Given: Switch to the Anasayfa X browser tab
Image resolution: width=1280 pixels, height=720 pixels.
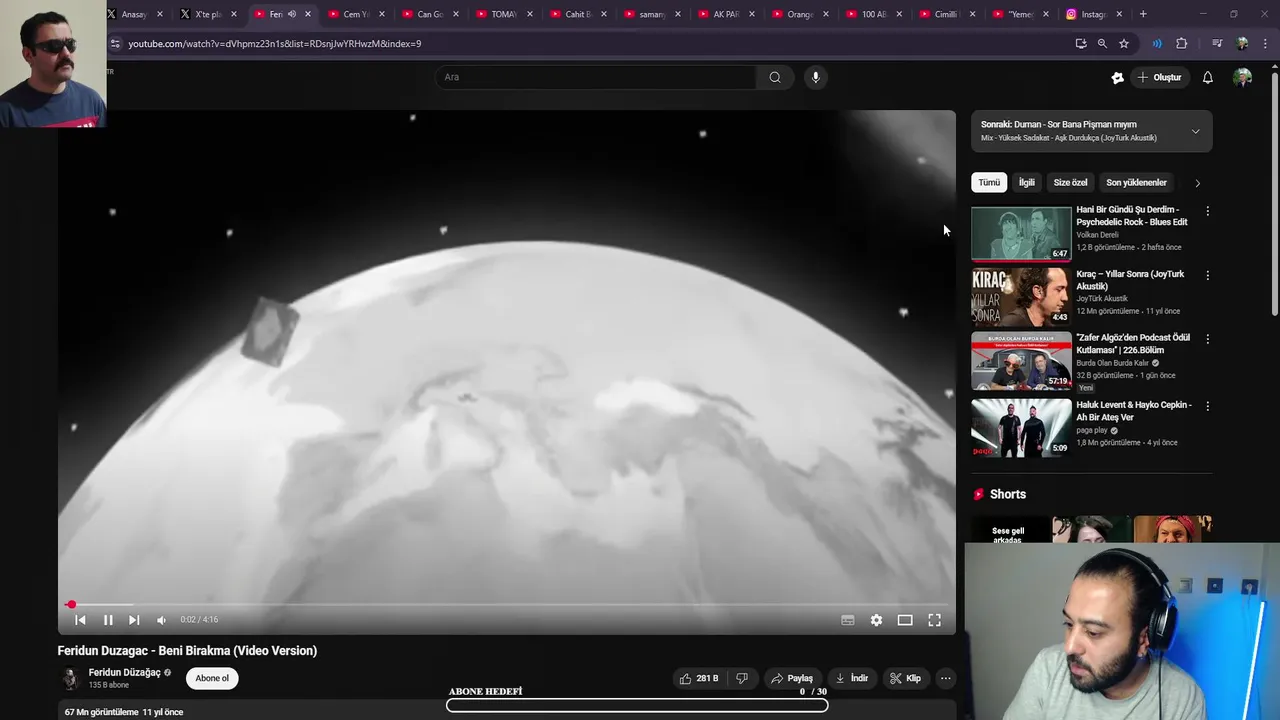Looking at the screenshot, I should click(133, 14).
